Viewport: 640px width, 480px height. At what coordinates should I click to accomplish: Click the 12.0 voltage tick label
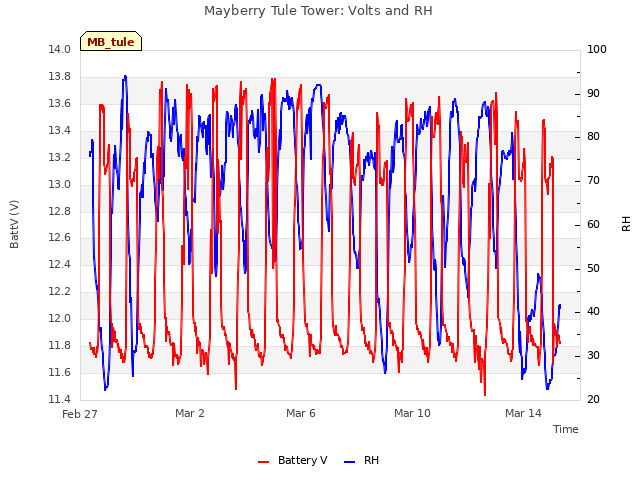click(x=60, y=318)
